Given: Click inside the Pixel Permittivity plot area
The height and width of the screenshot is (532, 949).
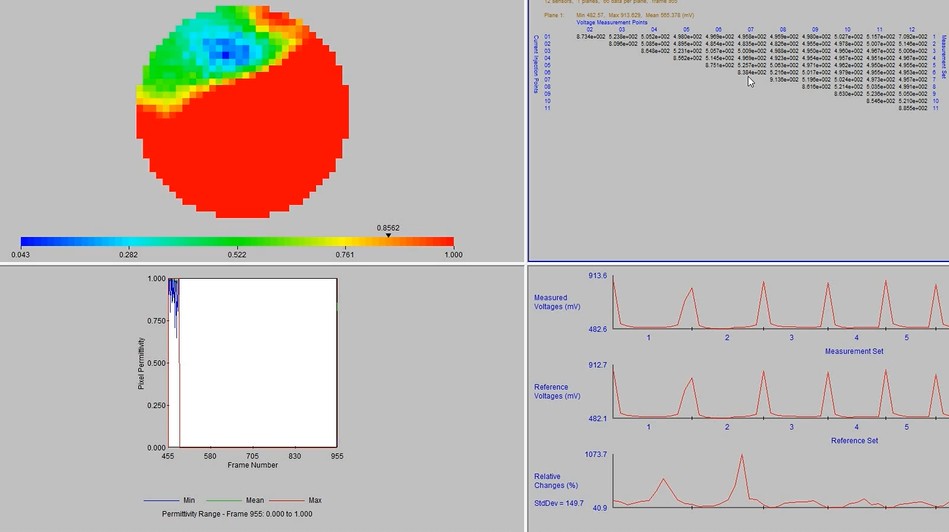Looking at the screenshot, I should click(252, 363).
